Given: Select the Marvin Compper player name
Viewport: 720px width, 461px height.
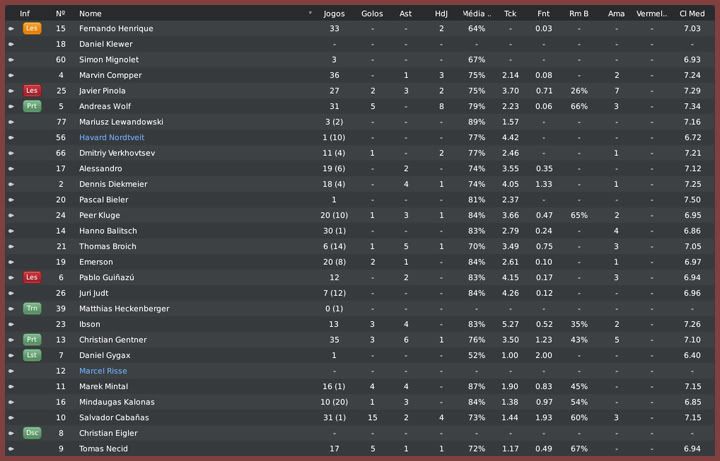Looking at the screenshot, I should [109, 75].
